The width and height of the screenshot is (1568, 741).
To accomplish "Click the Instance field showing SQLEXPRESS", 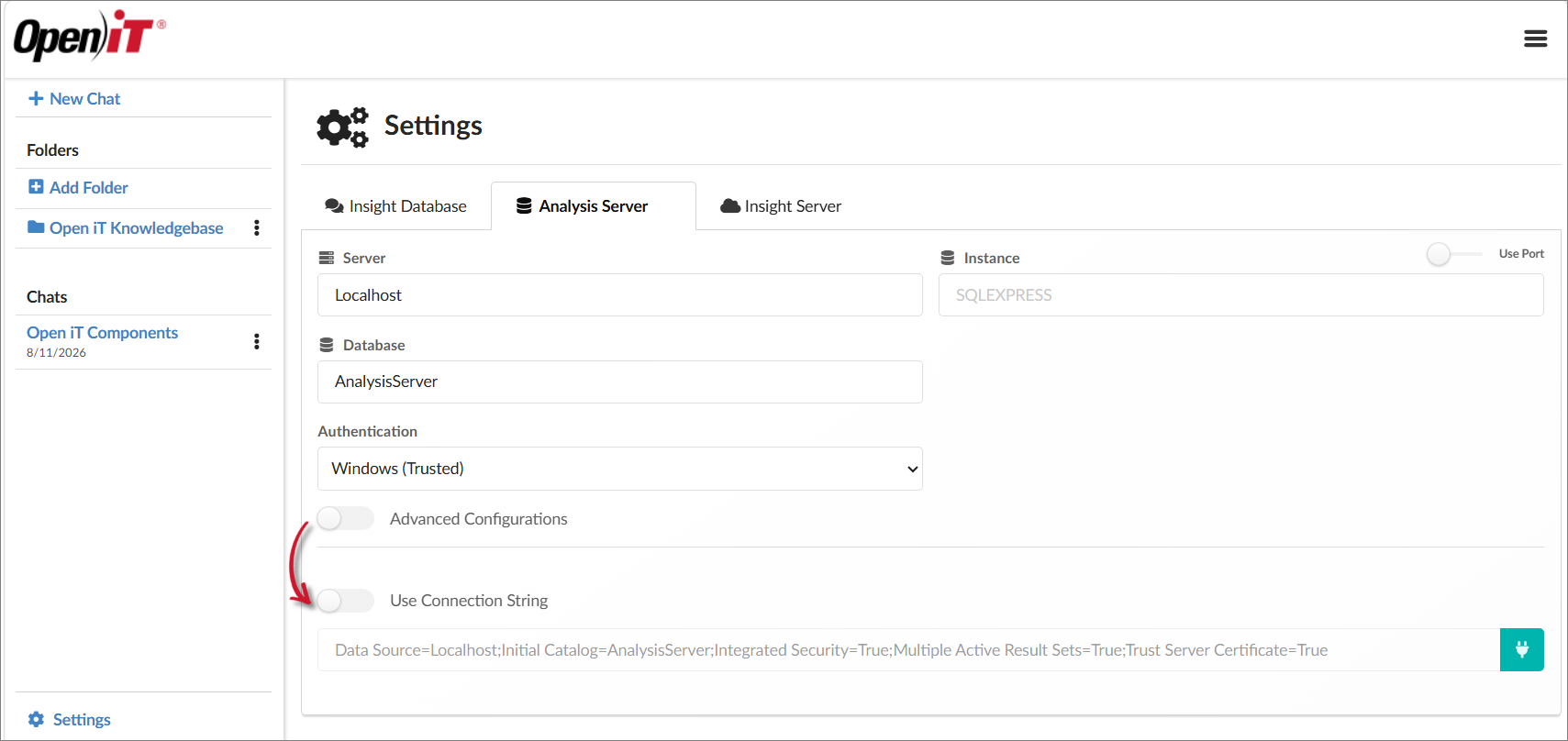I will tap(1241, 295).
